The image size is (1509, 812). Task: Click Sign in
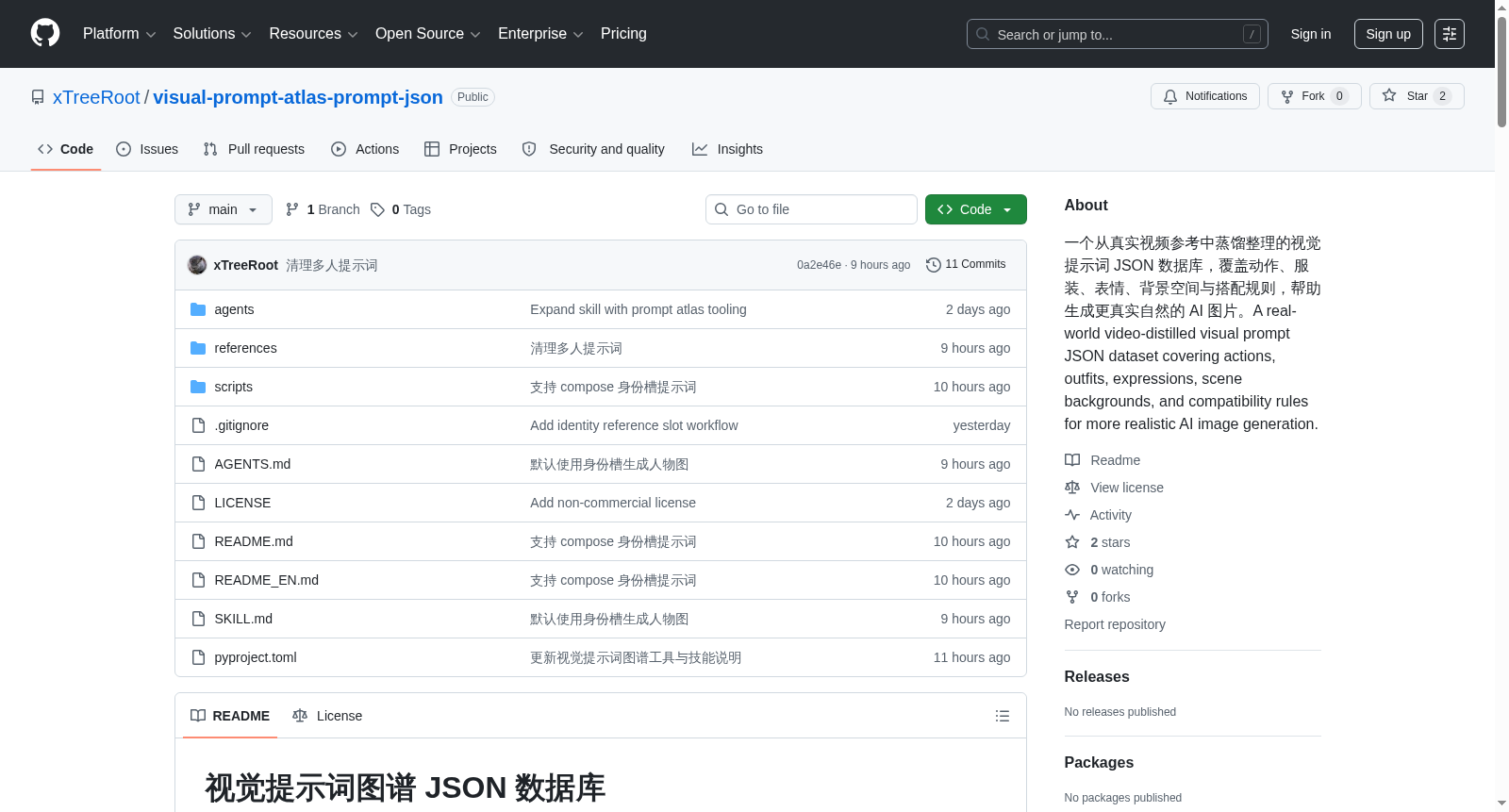(x=1311, y=34)
